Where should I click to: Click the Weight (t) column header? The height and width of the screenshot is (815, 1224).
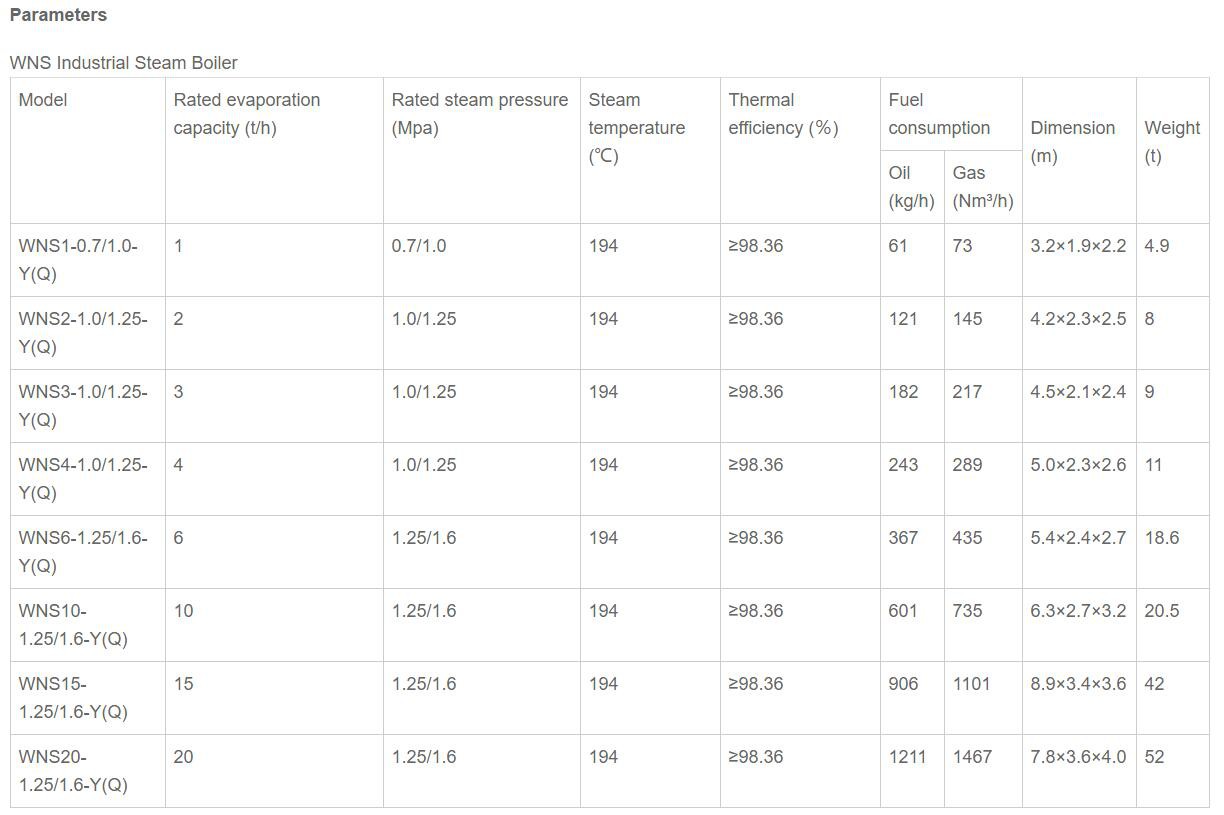click(x=1172, y=142)
